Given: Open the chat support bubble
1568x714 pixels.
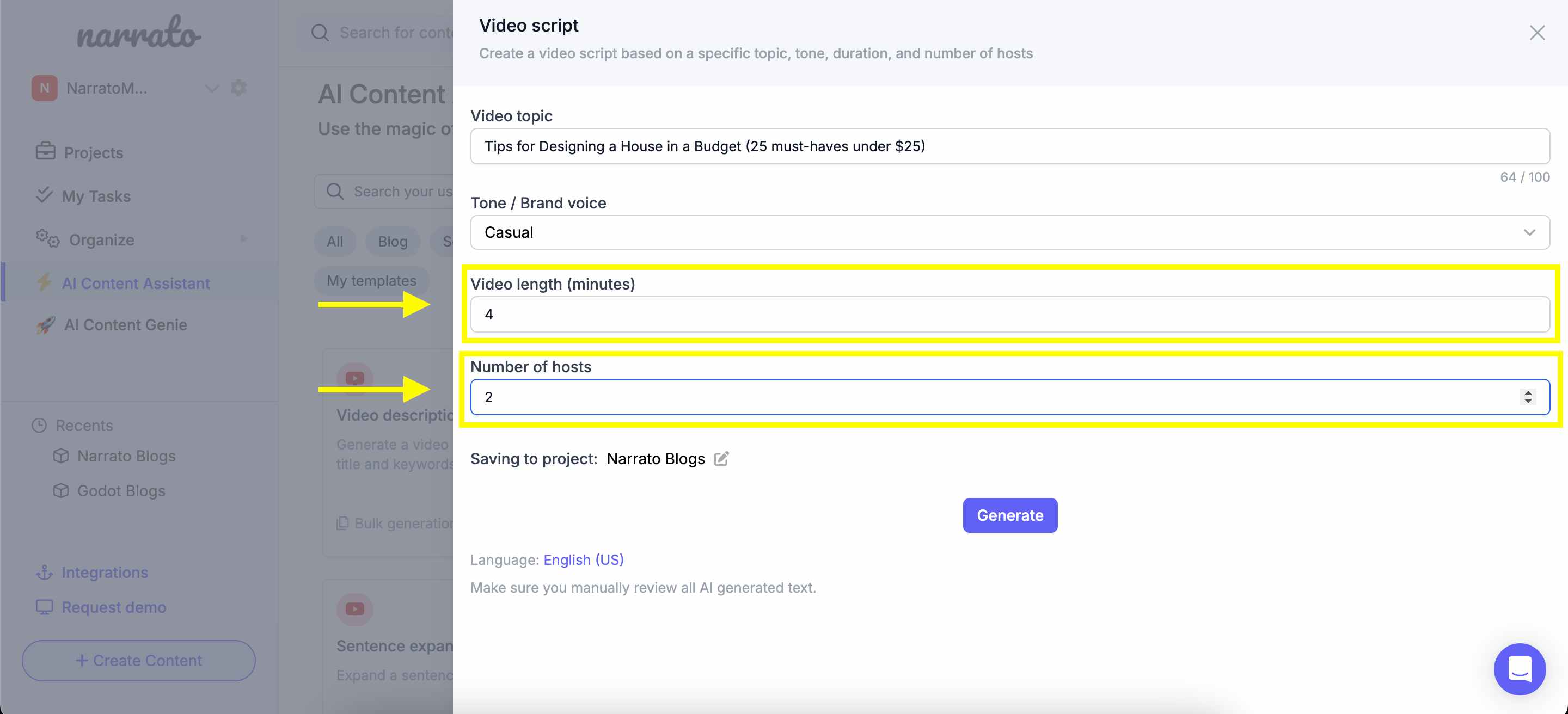Looking at the screenshot, I should [1520, 669].
